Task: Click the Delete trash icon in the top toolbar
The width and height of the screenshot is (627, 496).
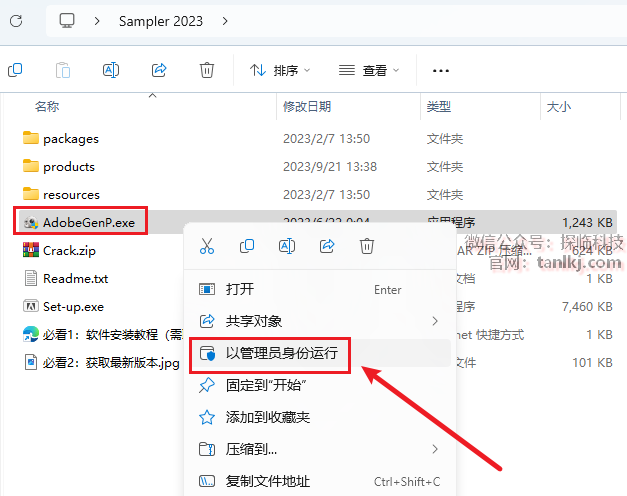Action: [x=207, y=70]
